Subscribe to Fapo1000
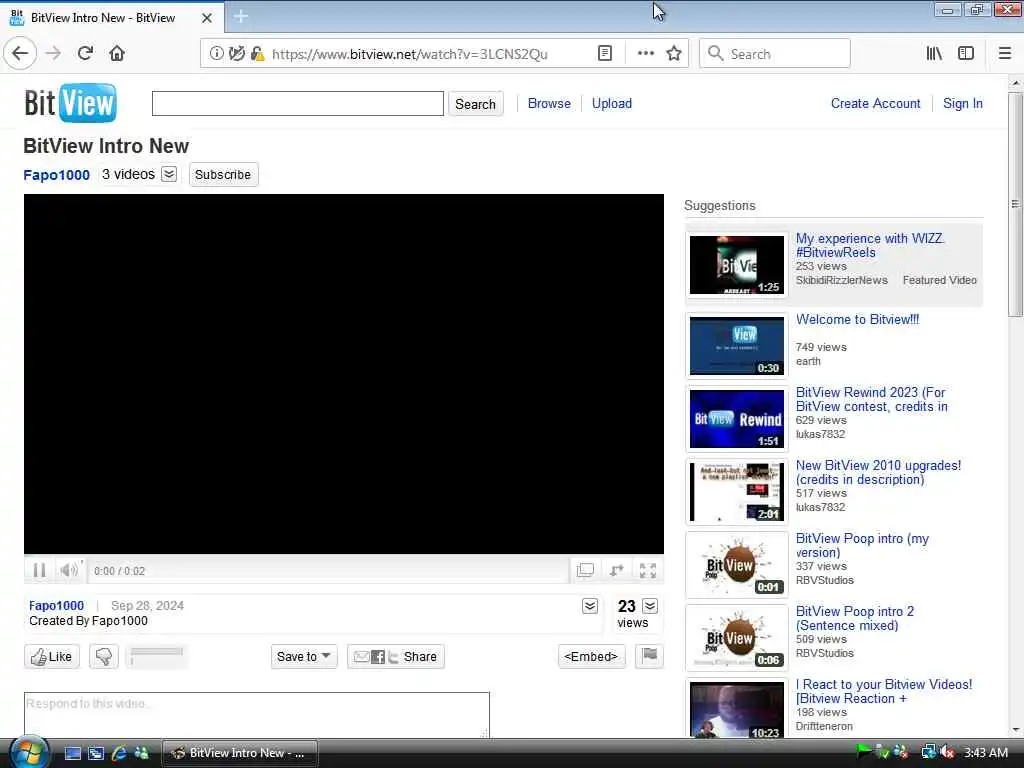 click(223, 174)
